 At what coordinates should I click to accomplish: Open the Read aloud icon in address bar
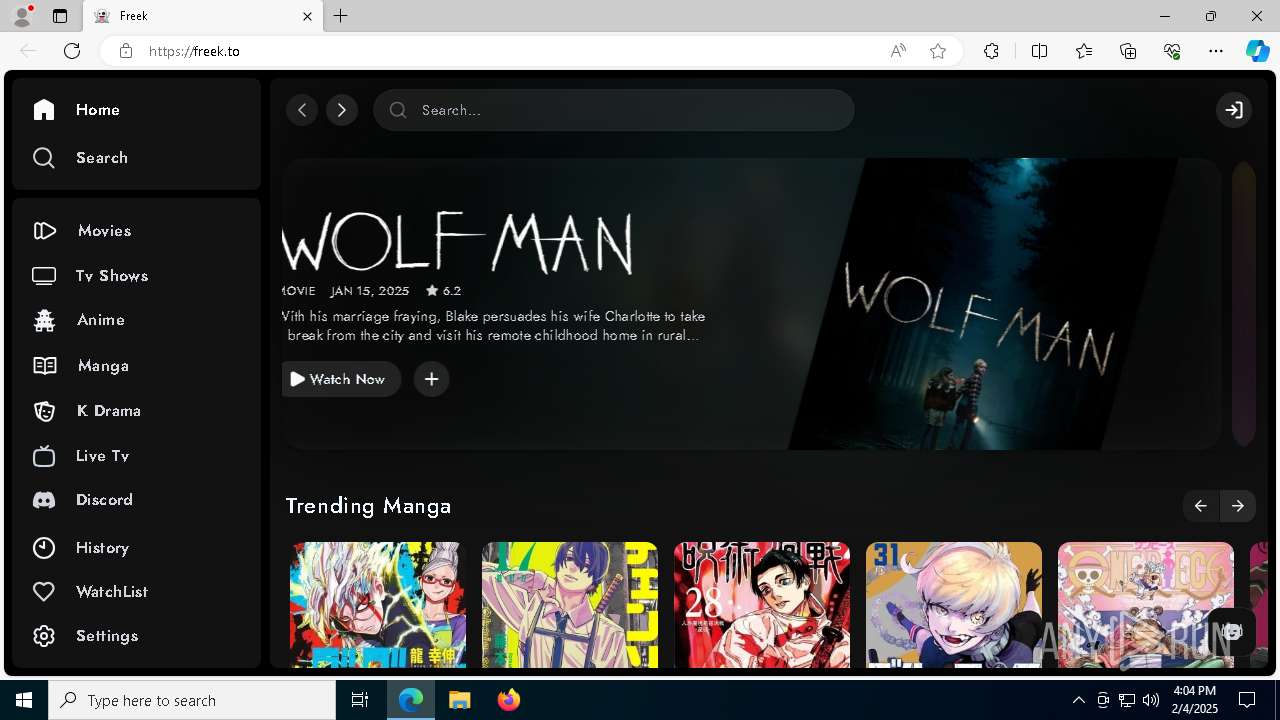898,51
